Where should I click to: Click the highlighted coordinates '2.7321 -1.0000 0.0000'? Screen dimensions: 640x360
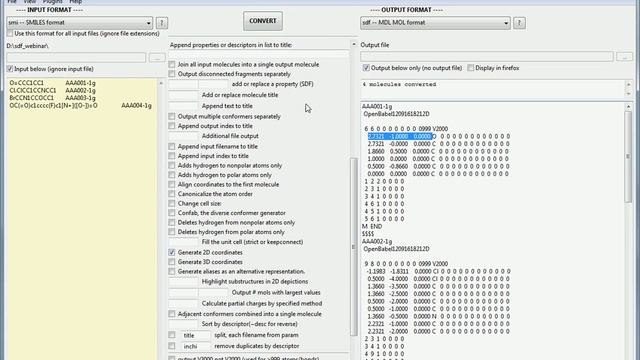(x=400, y=136)
